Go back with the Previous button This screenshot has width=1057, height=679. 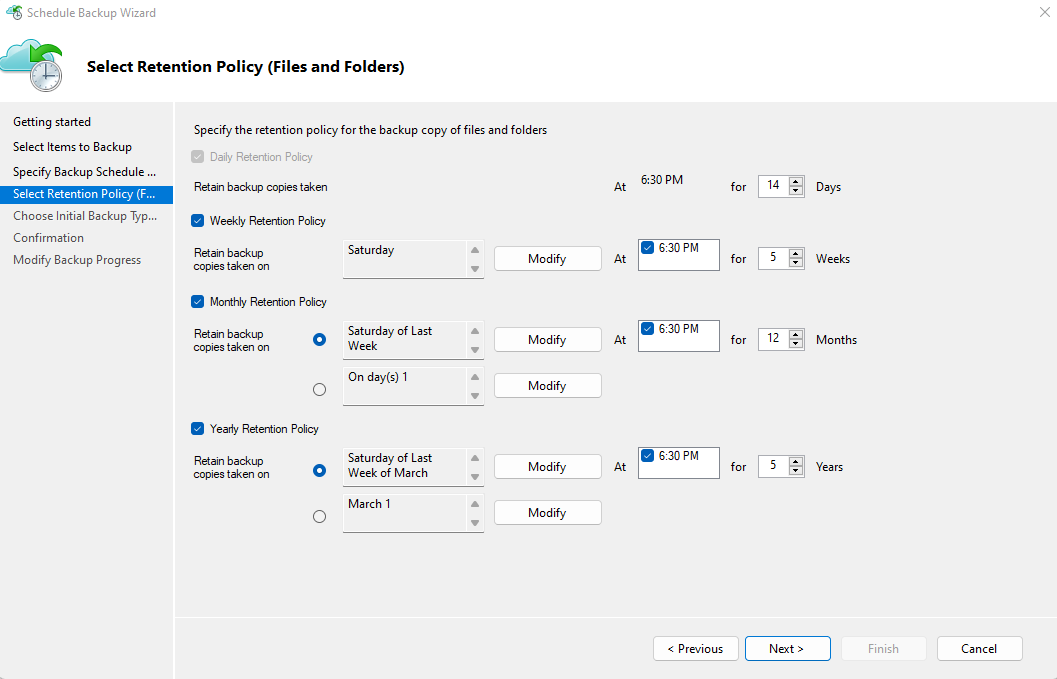pos(696,649)
